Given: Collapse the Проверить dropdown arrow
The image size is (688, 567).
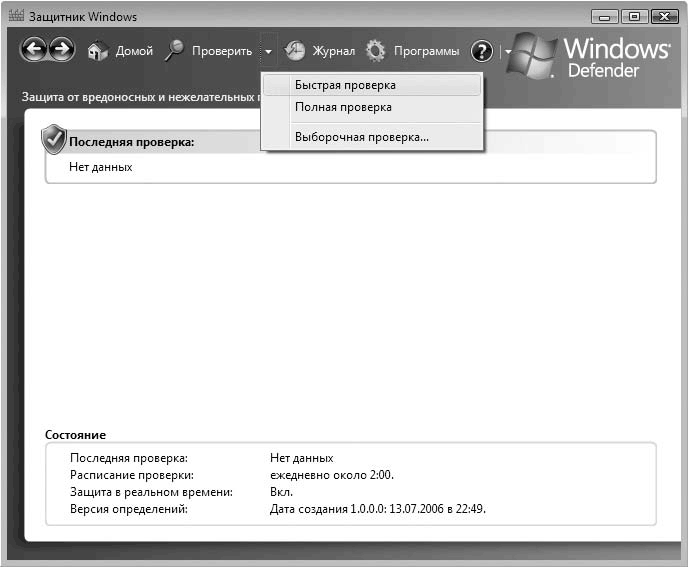Looking at the screenshot, I should tap(268, 51).
